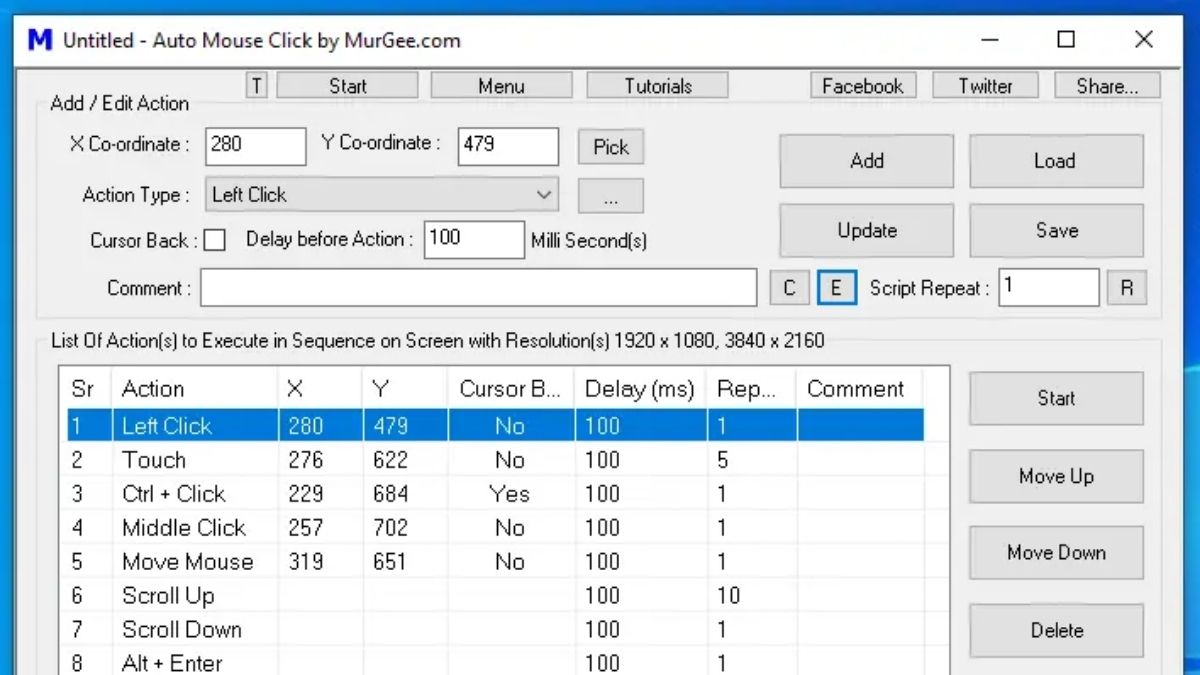Select the Touch action row
Image resolution: width=1200 pixels, height=675 pixels.
pos(495,460)
